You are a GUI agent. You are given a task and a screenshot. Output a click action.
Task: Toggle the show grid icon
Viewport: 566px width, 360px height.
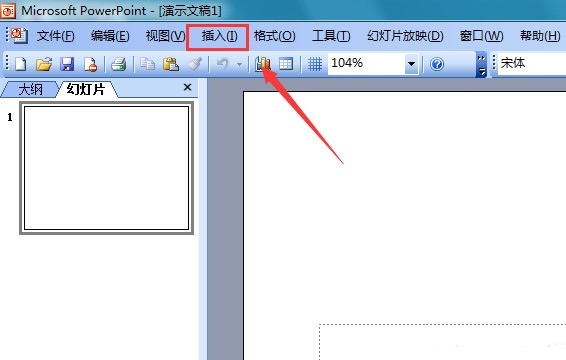point(315,64)
